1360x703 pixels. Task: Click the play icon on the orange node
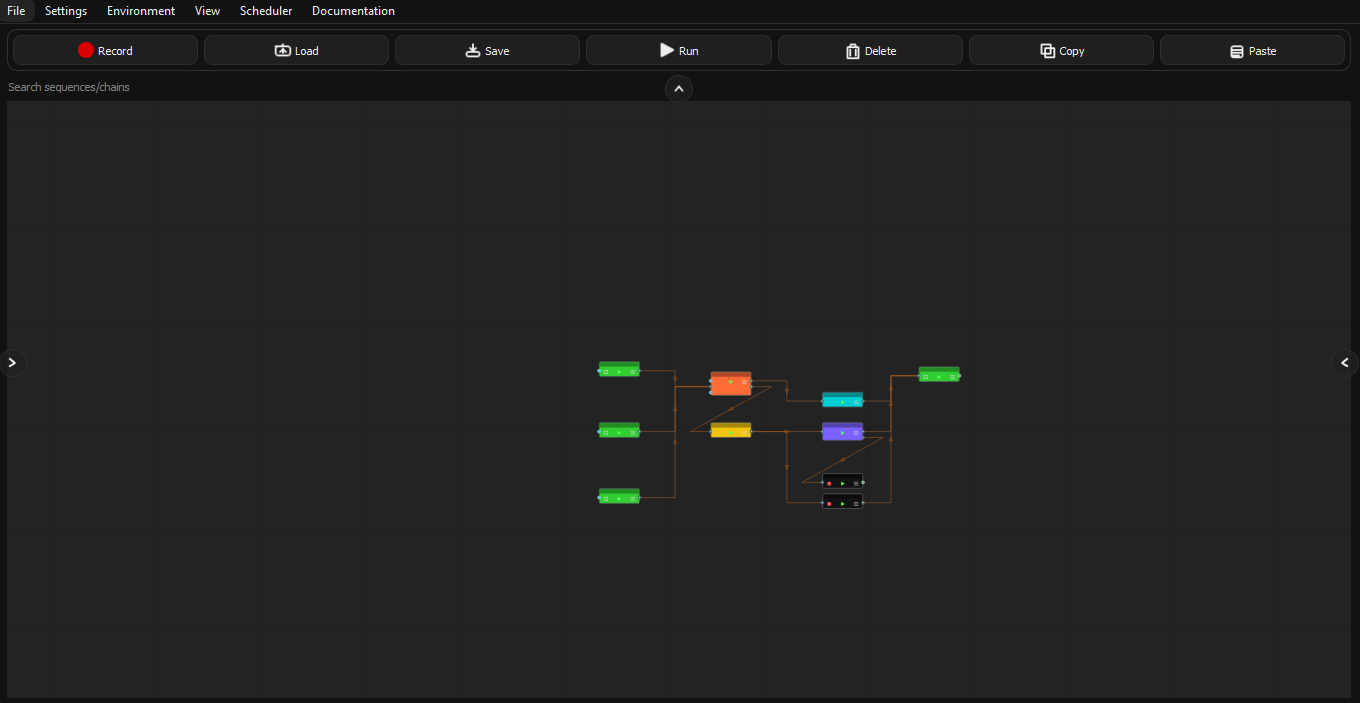pos(731,382)
